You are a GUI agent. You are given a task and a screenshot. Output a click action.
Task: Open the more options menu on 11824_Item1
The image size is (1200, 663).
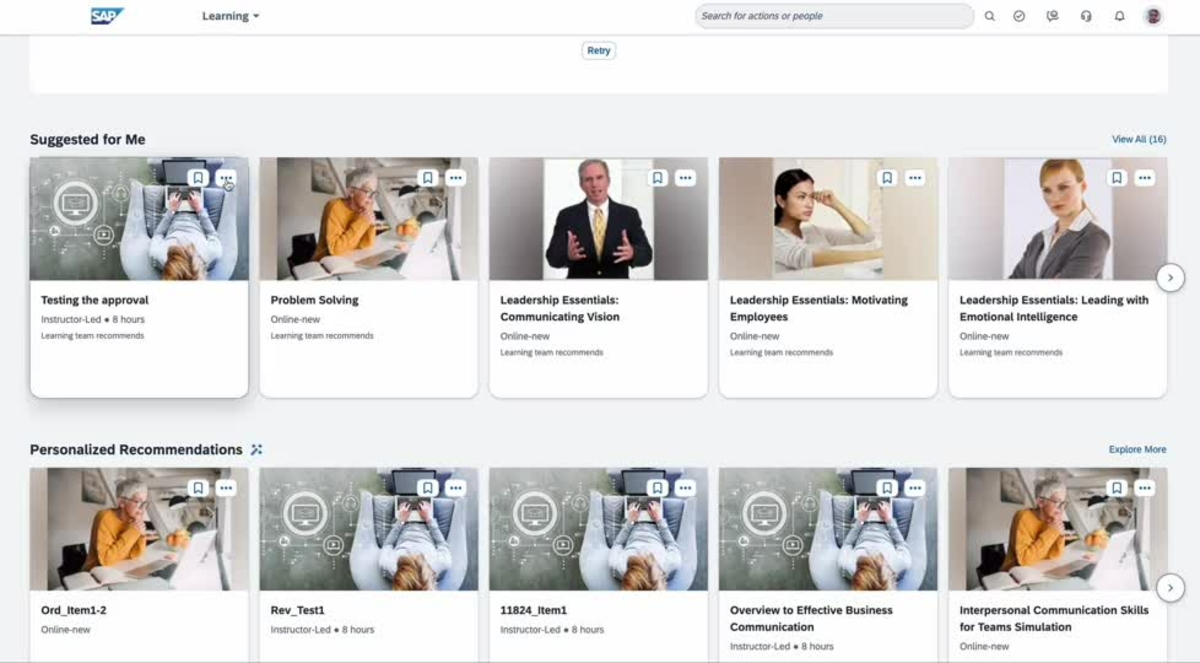(x=686, y=488)
